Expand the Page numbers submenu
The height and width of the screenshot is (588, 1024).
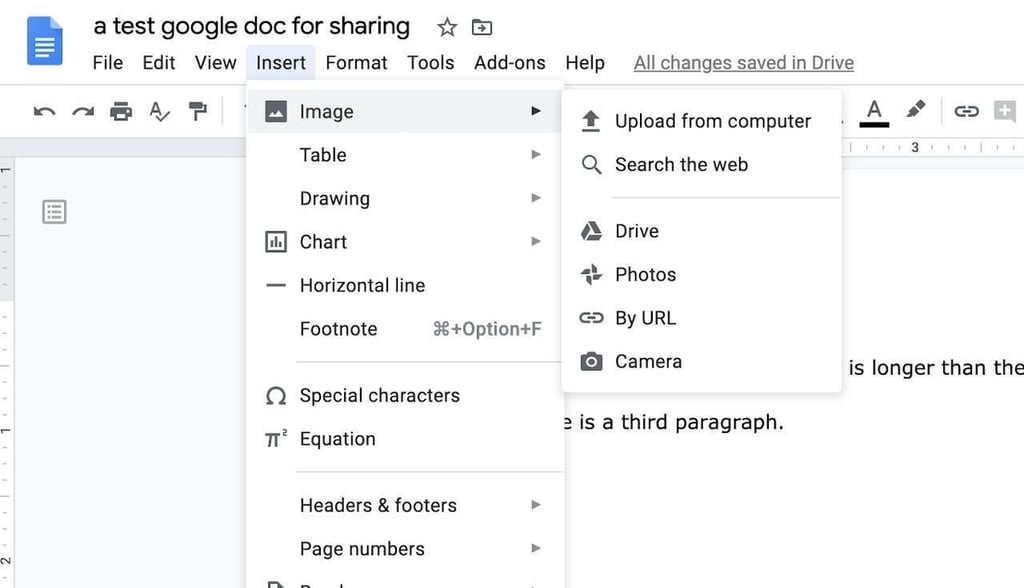pos(537,548)
